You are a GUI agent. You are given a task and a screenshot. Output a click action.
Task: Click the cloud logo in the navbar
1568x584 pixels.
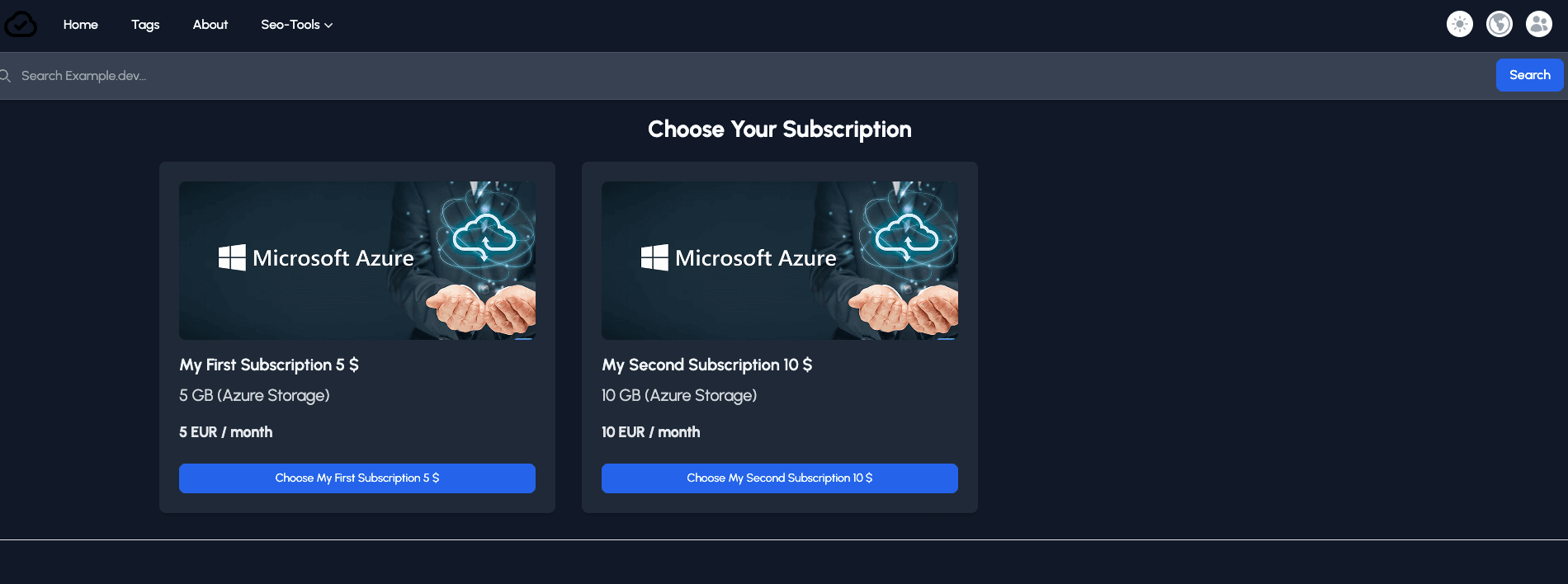click(20, 24)
